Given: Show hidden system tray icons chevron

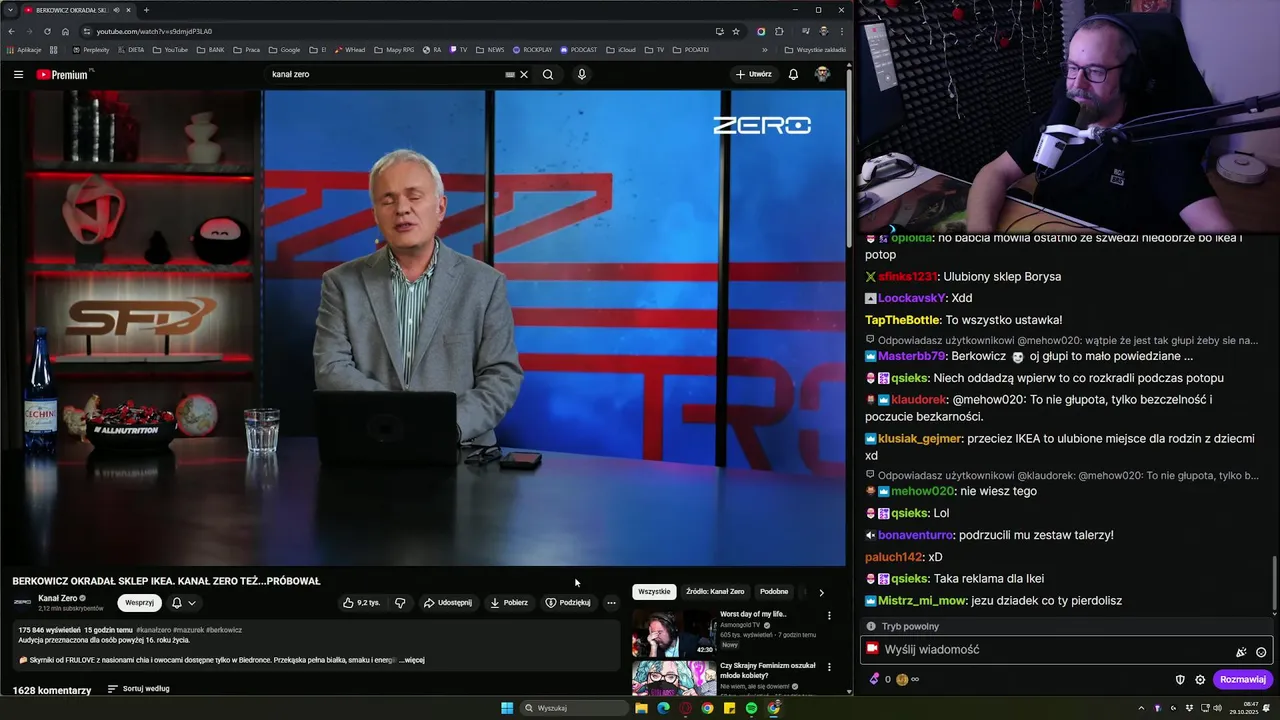Looking at the screenshot, I should (x=1141, y=708).
